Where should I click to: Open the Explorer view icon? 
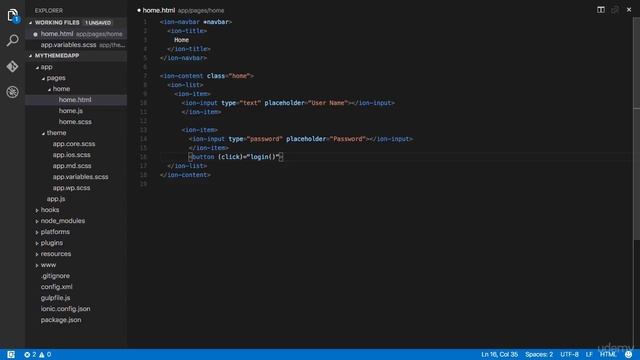pos(13,16)
